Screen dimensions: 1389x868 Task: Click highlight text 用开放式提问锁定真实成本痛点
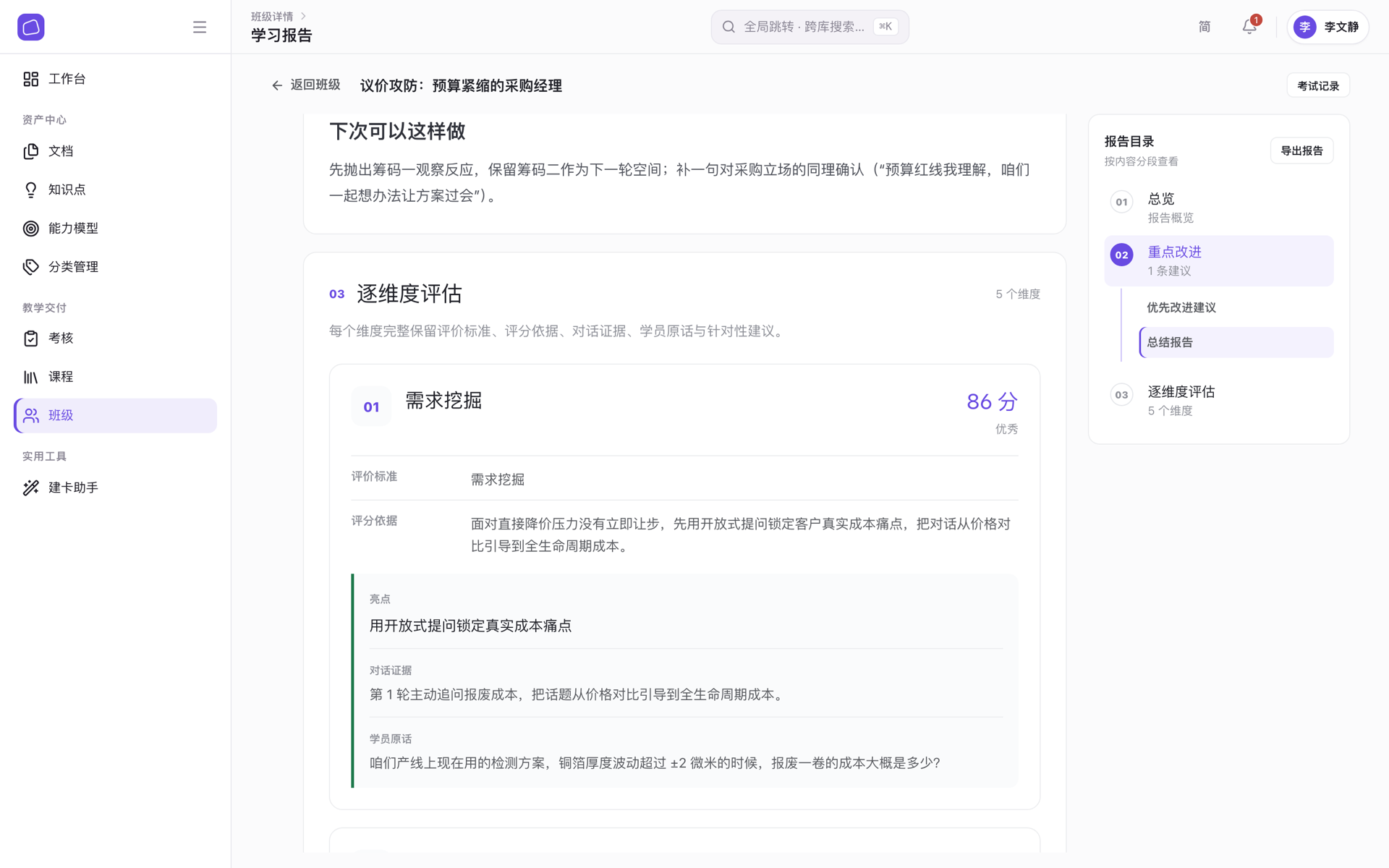click(470, 626)
